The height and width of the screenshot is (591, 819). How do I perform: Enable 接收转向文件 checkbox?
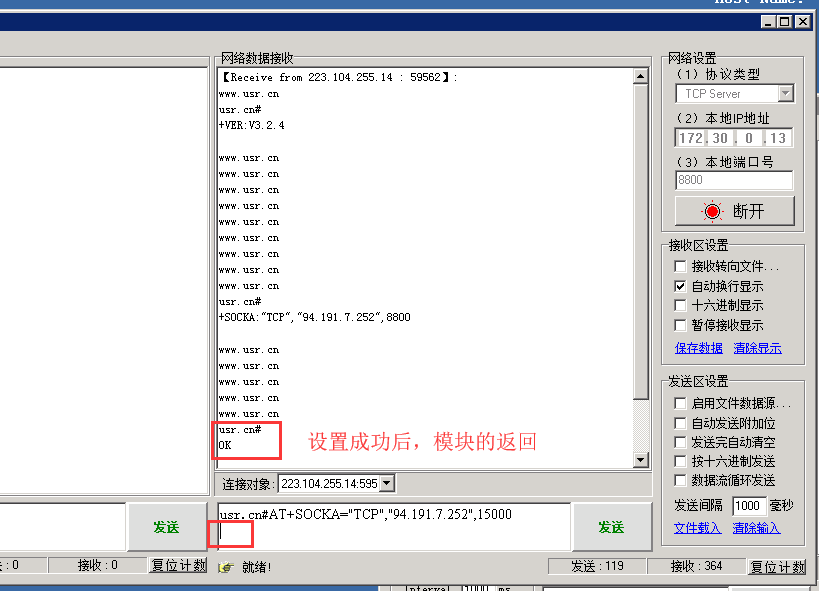point(681,267)
